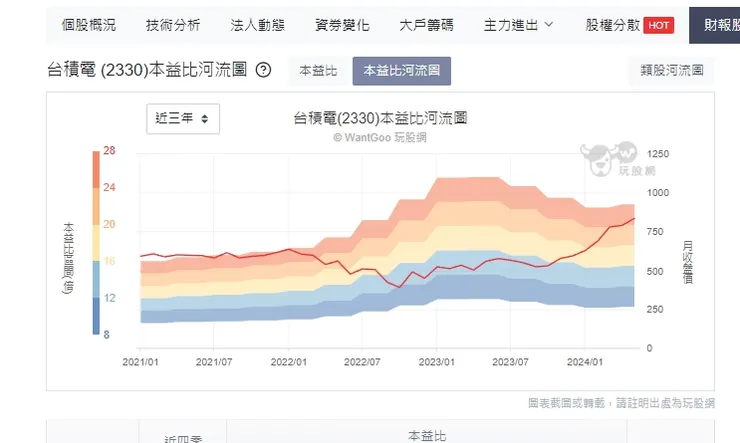Click x-axis label 2021/07

click(214, 362)
